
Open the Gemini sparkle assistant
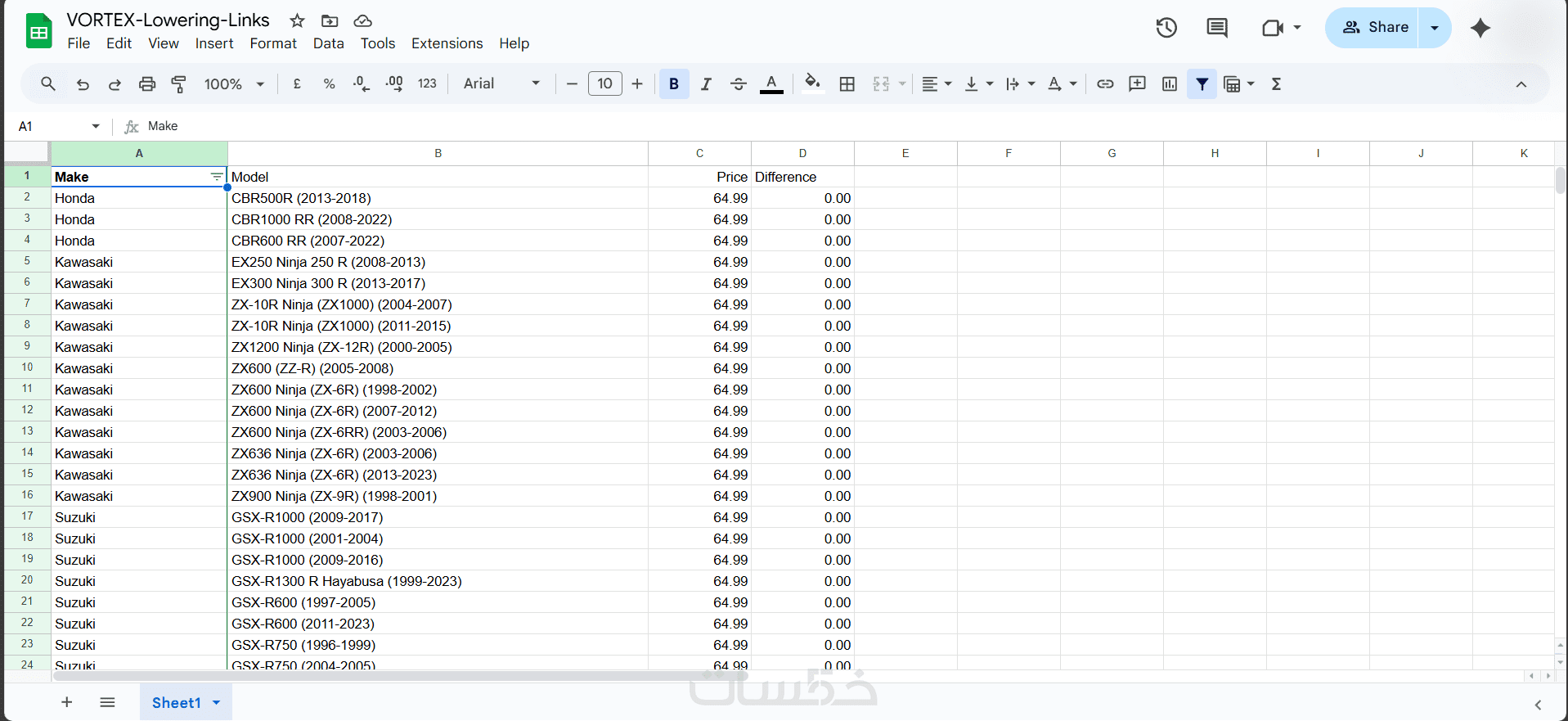[x=1480, y=28]
